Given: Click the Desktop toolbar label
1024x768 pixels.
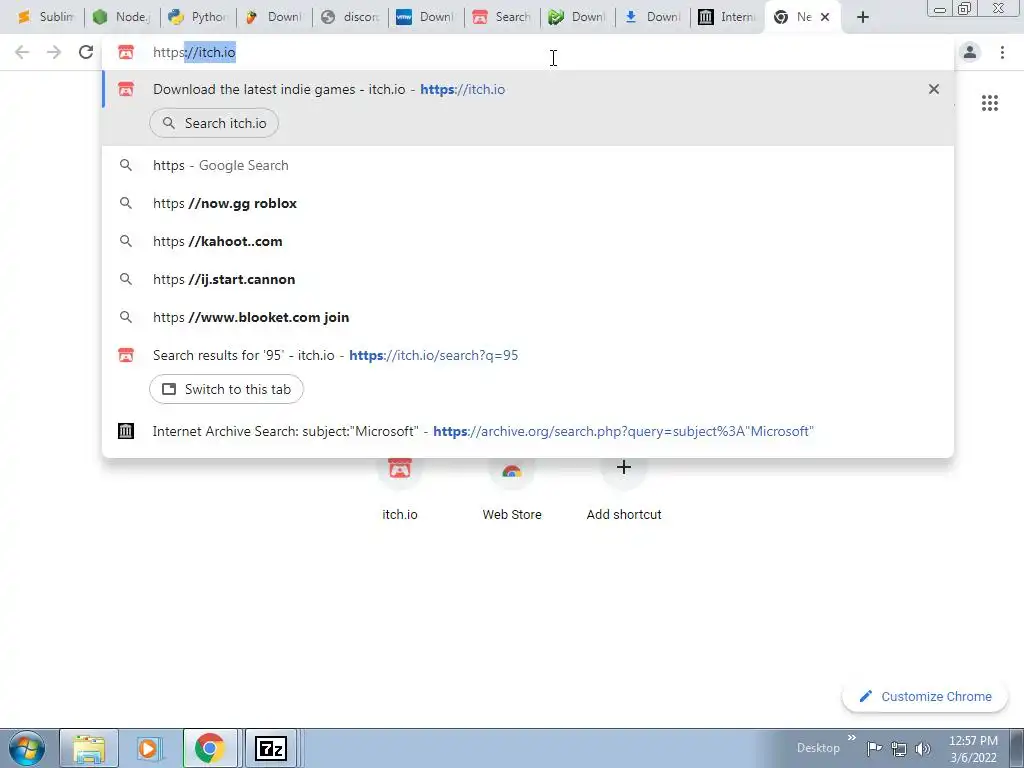Looking at the screenshot, I should [818, 748].
